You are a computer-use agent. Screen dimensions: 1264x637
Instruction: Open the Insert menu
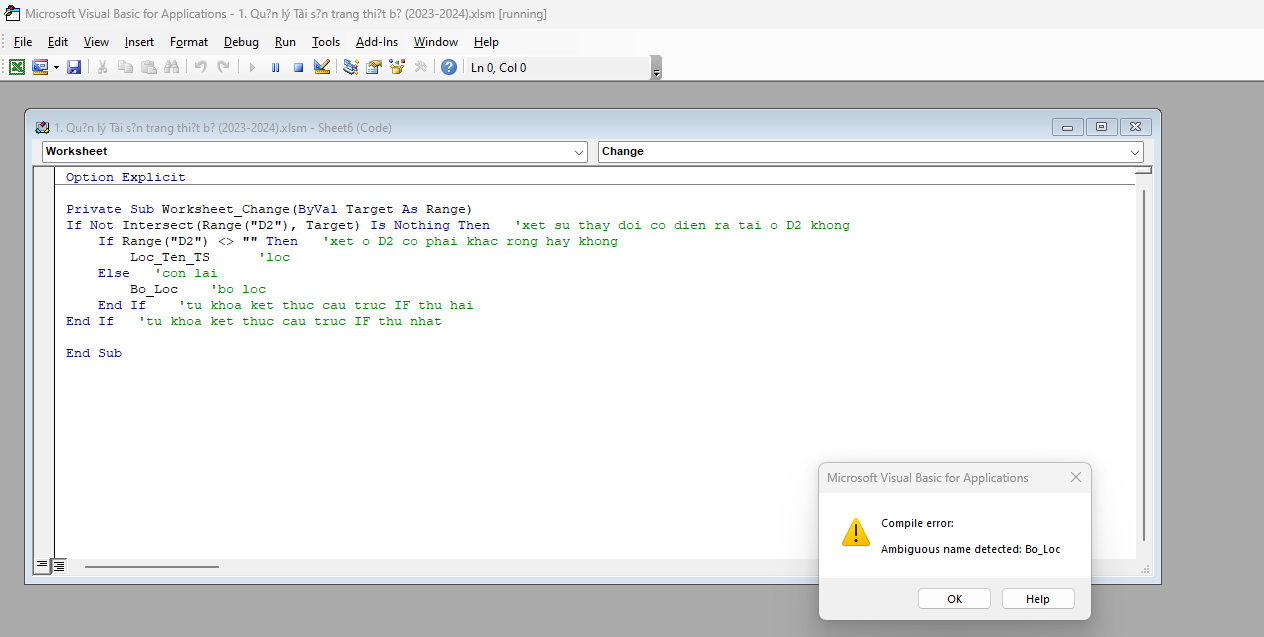[x=139, y=42]
